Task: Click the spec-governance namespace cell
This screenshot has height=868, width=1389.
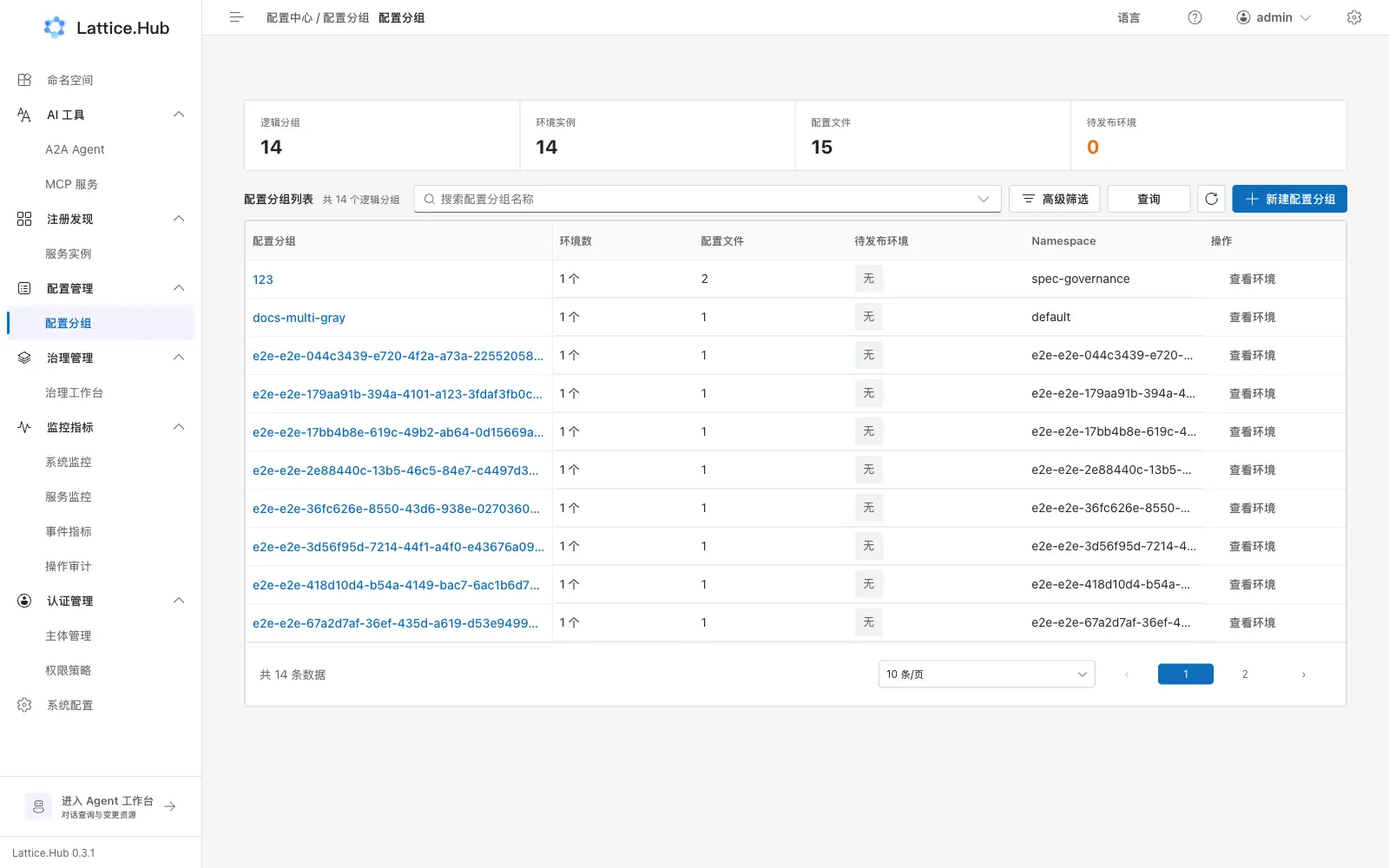Action: coord(1081,279)
